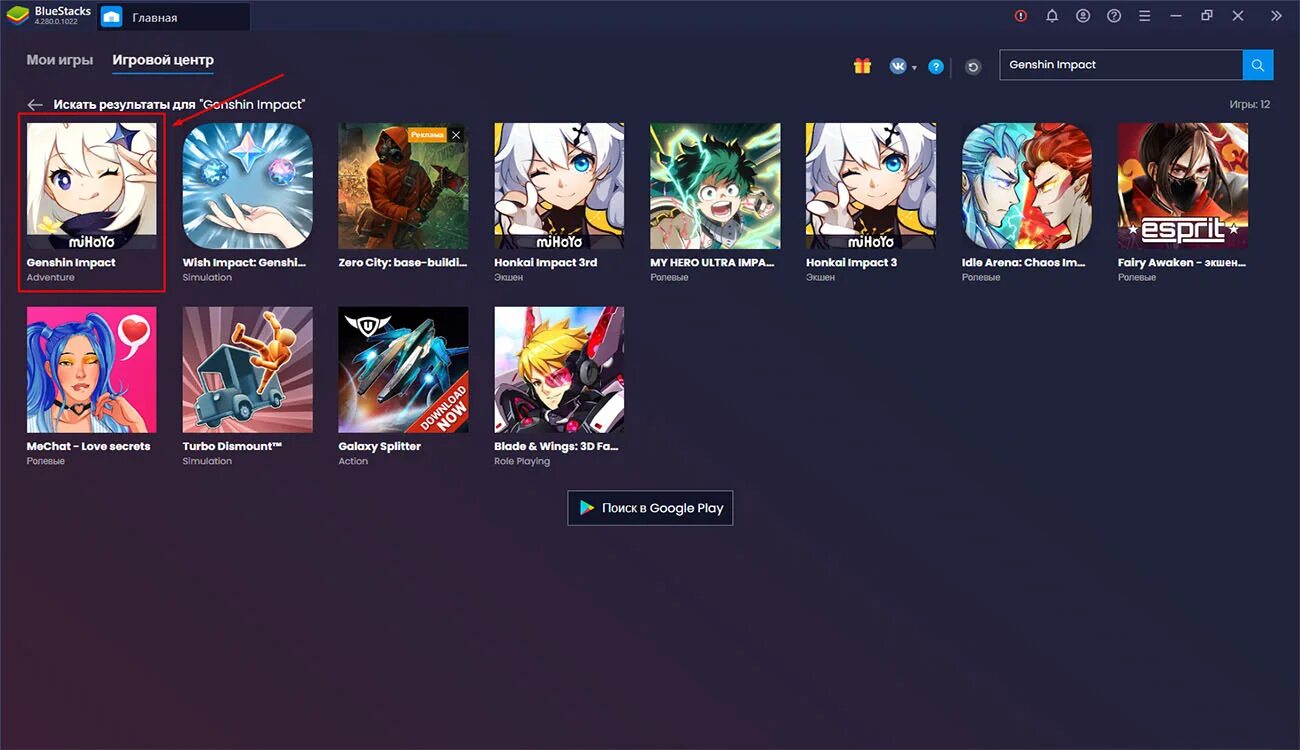The width and height of the screenshot is (1300, 750).
Task: Open the Fairy Awaken game thumbnail
Action: (1183, 186)
